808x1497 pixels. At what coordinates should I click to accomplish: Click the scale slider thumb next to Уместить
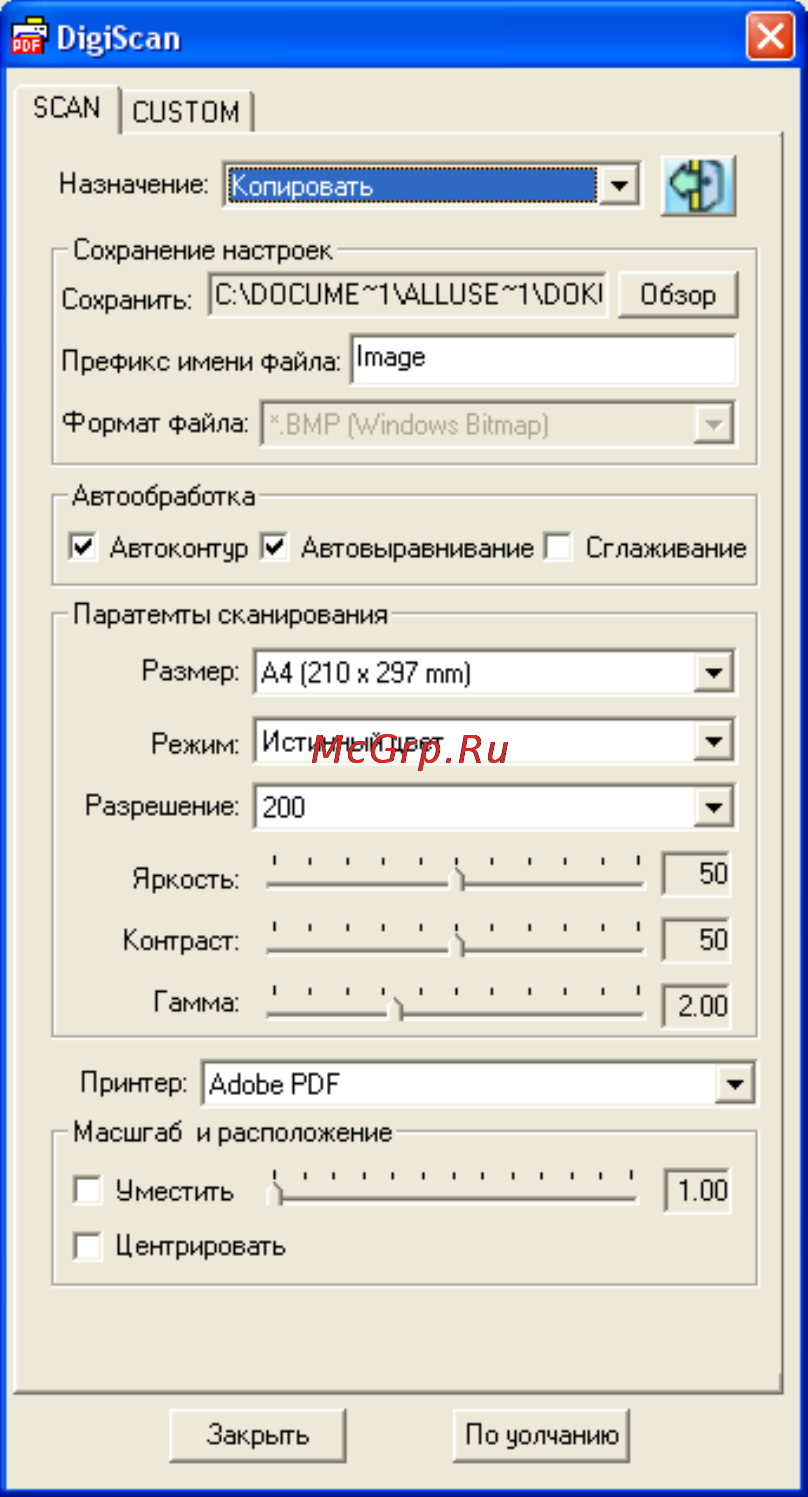278,1191
